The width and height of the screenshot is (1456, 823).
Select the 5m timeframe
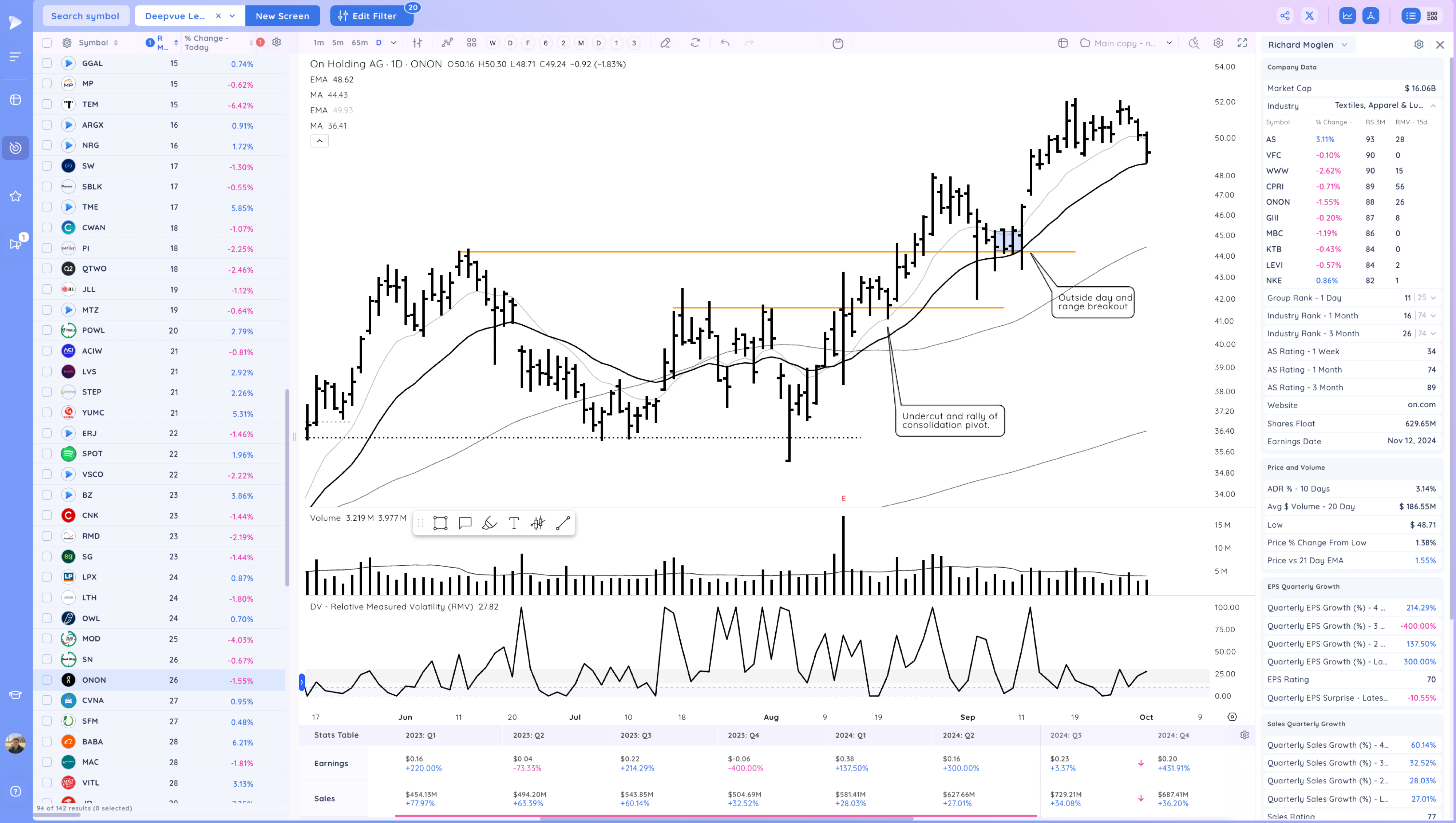[x=337, y=43]
